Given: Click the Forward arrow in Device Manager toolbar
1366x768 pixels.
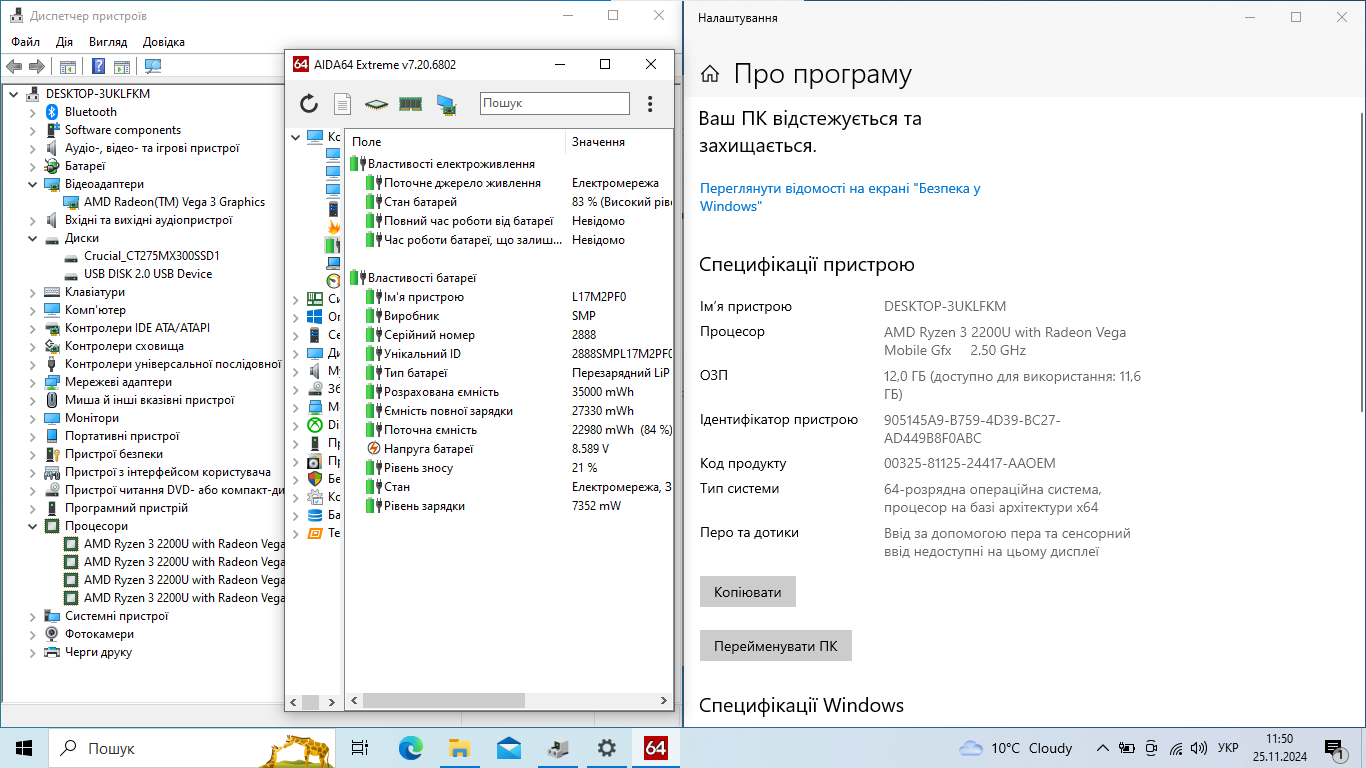Looking at the screenshot, I should pos(37,67).
